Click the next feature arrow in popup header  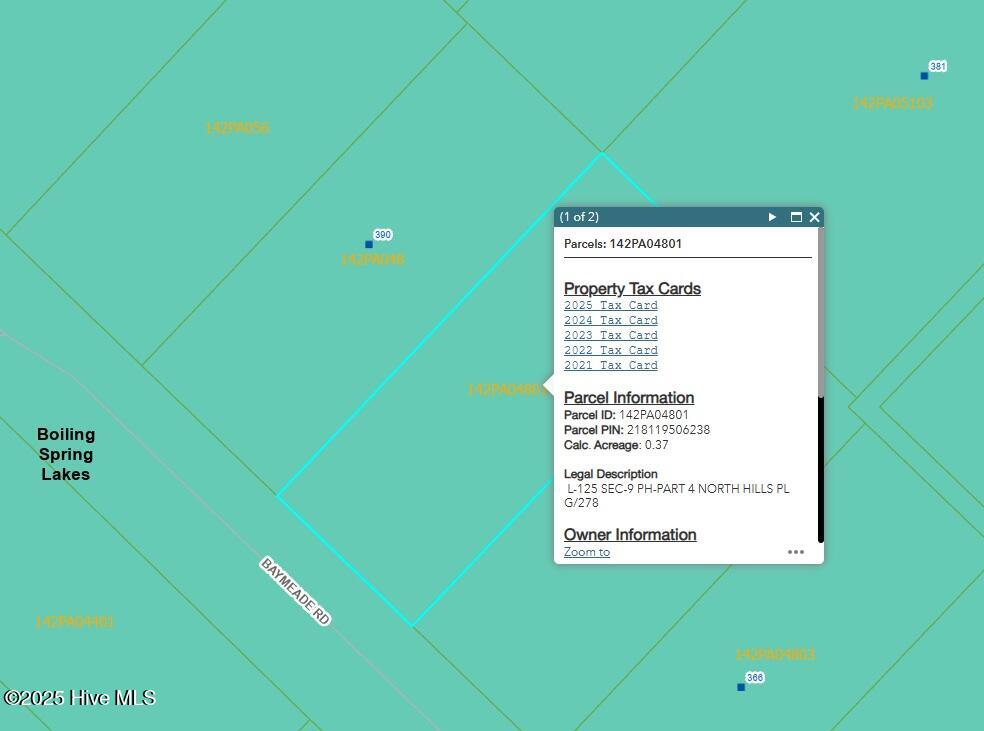[772, 217]
